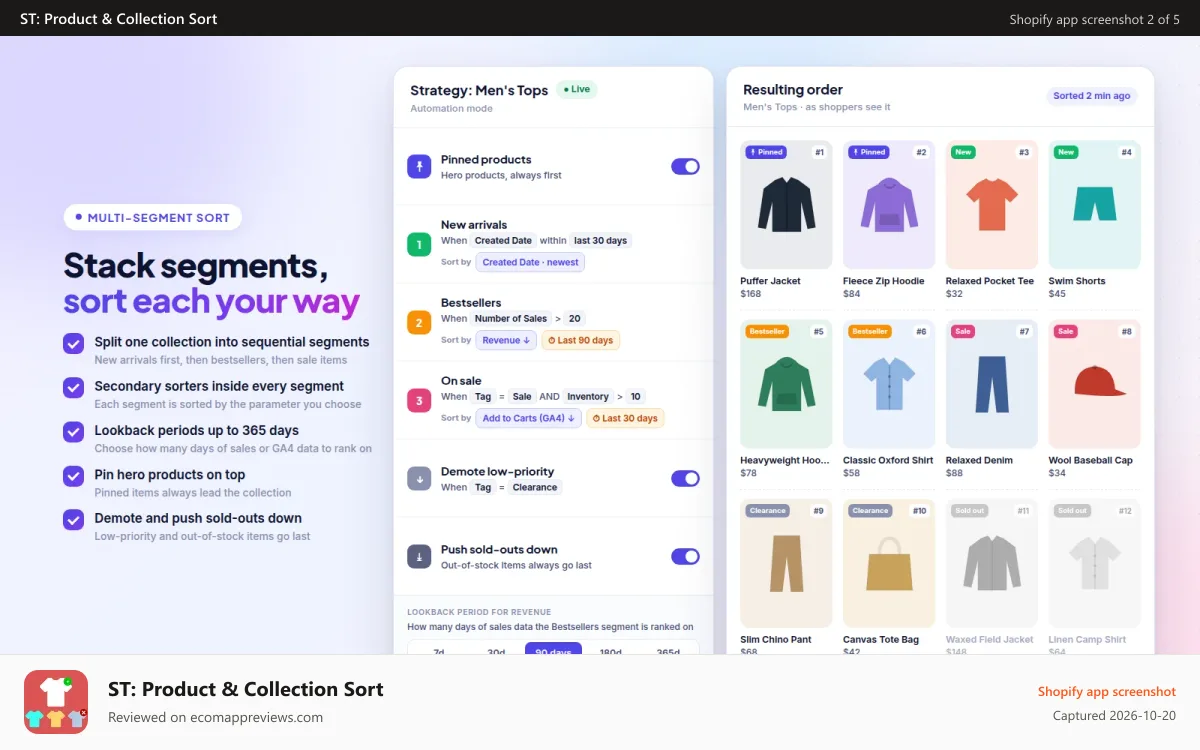Image resolution: width=1200 pixels, height=750 pixels.
Task: Click the #1 rank label on Puffer Jacket
Action: (x=819, y=152)
